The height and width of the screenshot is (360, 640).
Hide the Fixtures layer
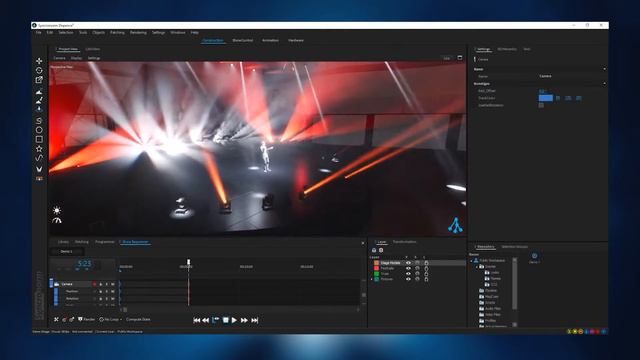tap(408, 279)
